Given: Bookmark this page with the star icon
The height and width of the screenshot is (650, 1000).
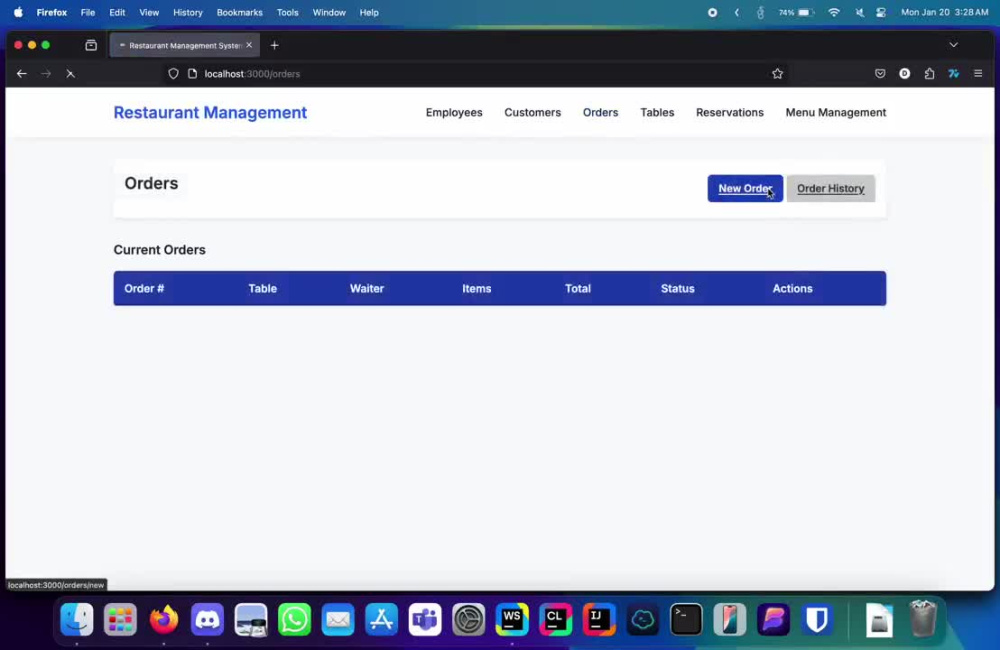Looking at the screenshot, I should [777, 73].
